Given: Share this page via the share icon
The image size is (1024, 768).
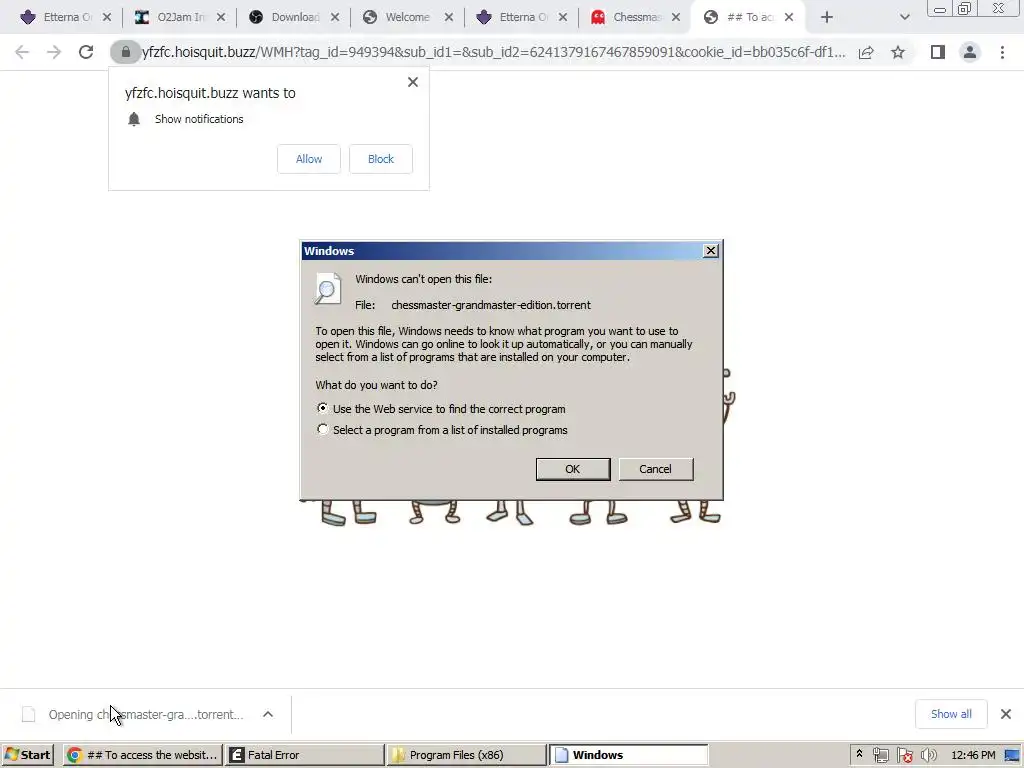Looking at the screenshot, I should tap(866, 52).
